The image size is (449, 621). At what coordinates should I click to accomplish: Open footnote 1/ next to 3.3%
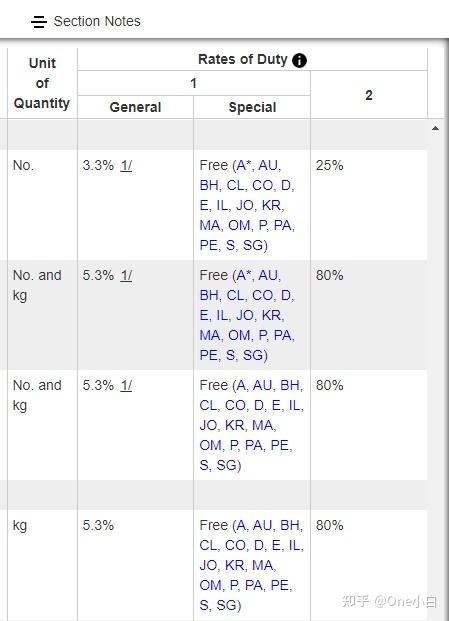tap(126, 165)
